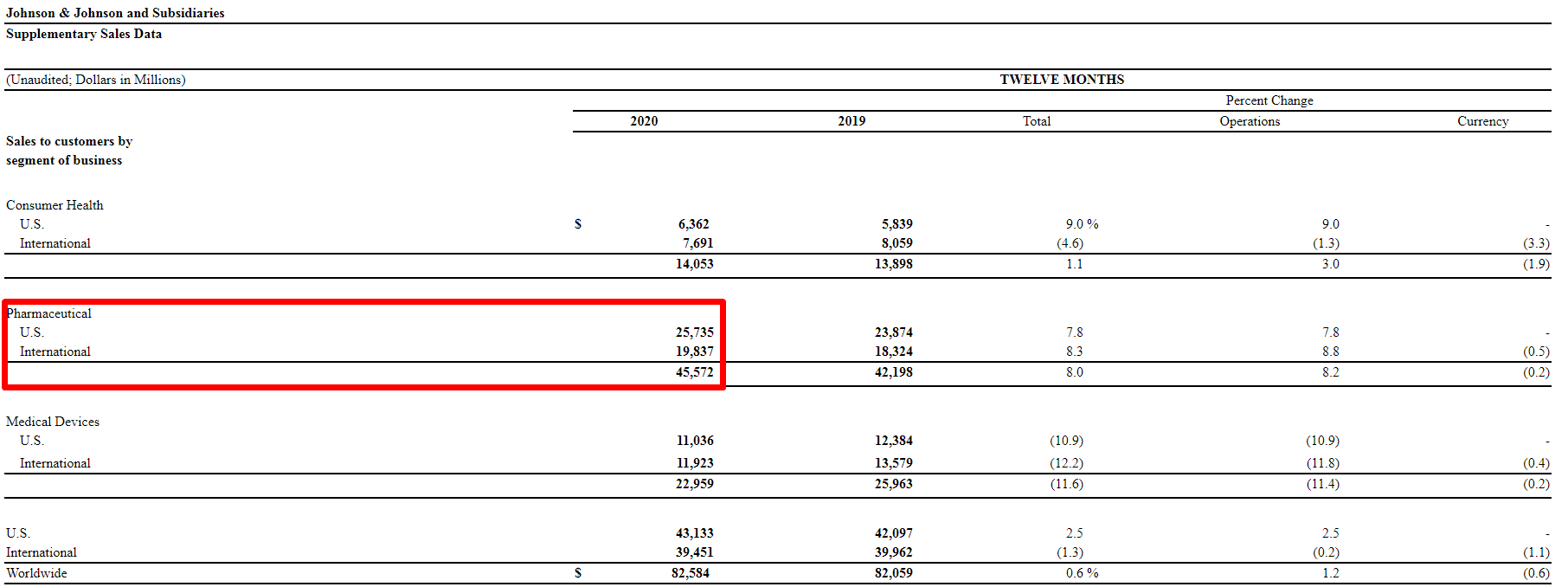
Task: Select the '3.0' operations change cell
Action: 1331,264
